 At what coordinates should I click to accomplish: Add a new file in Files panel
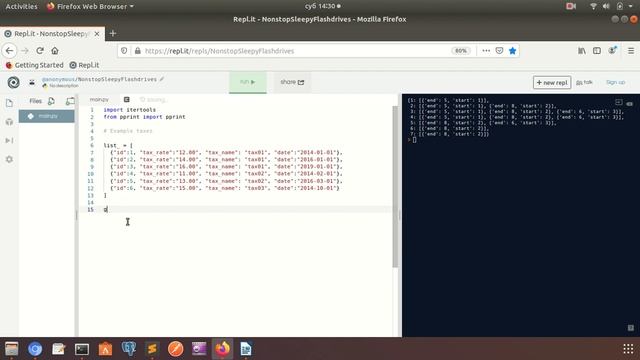51,101
